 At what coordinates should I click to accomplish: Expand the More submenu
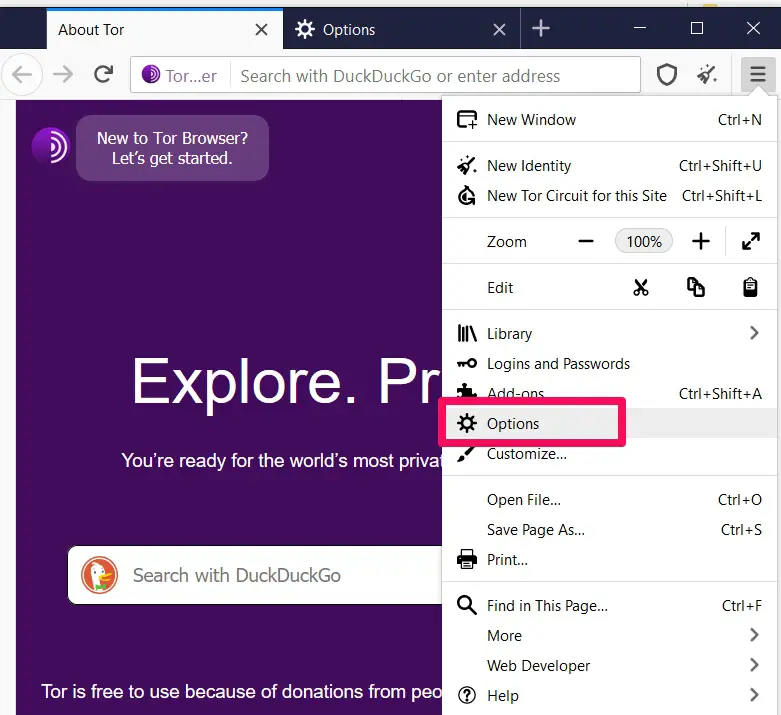(609, 636)
